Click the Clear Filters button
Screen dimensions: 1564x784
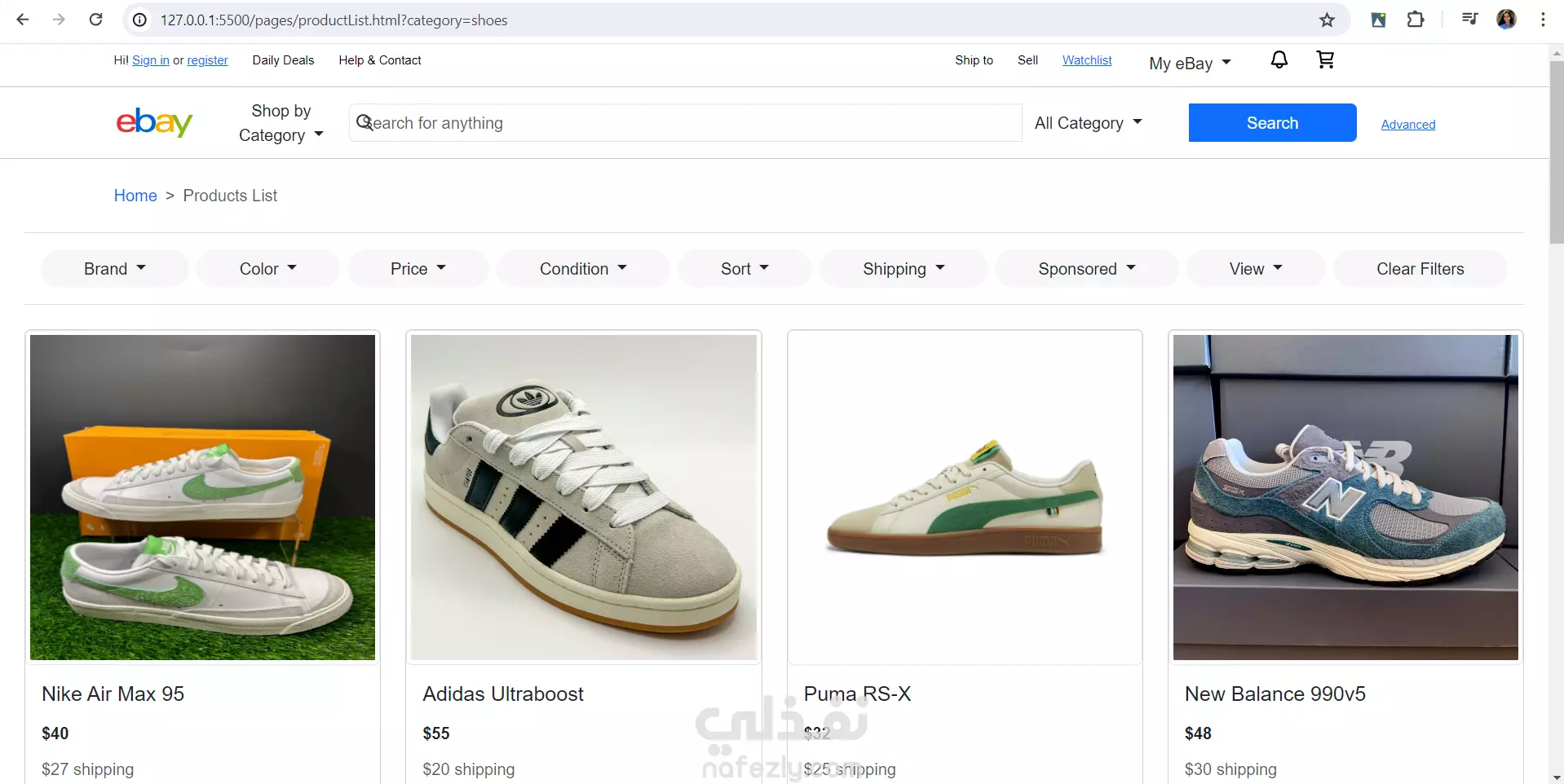pos(1420,269)
